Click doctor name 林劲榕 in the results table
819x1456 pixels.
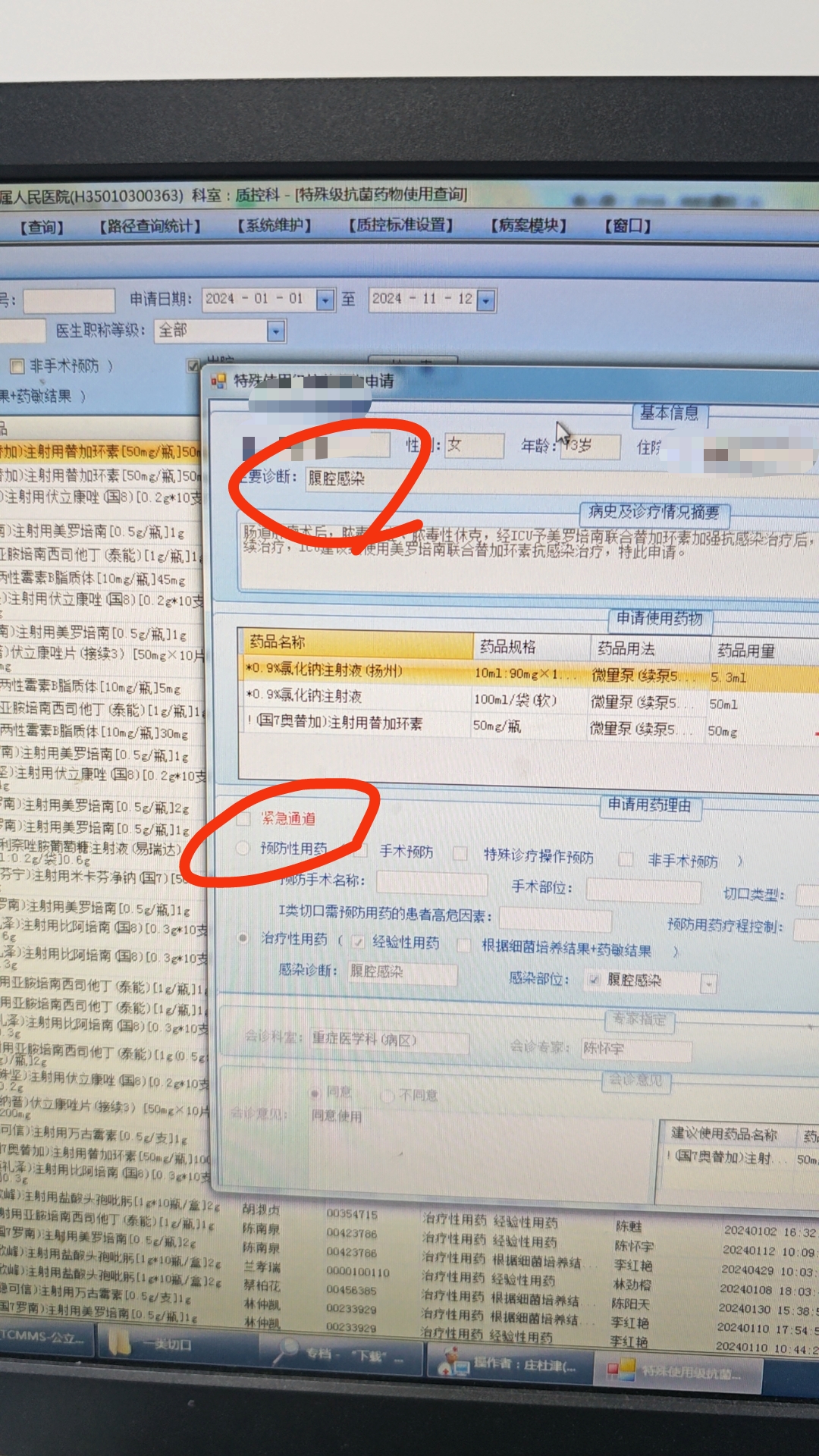(x=632, y=1285)
